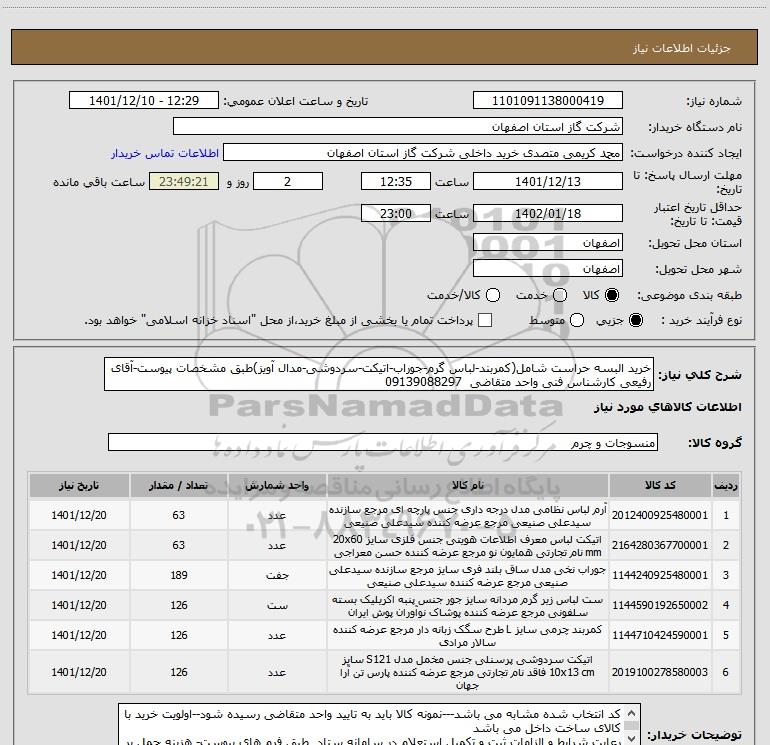770x745 pixels.
Task: Click the remaining time counter 23:49:21
Action: 184,181
